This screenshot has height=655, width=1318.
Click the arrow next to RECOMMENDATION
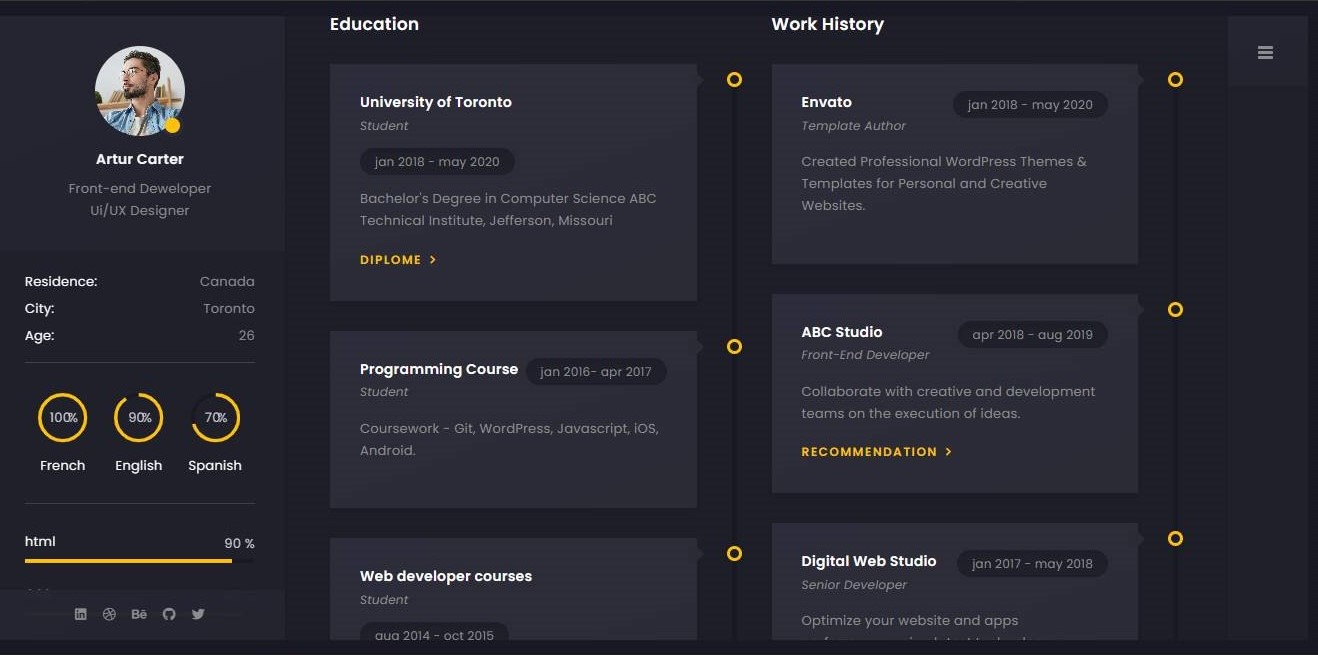949,452
